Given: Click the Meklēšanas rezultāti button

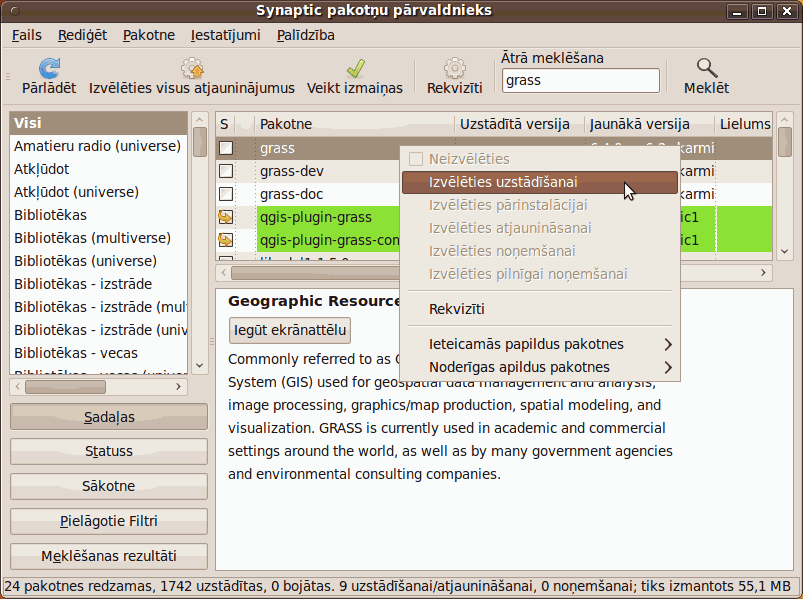Looking at the screenshot, I should point(109,556).
